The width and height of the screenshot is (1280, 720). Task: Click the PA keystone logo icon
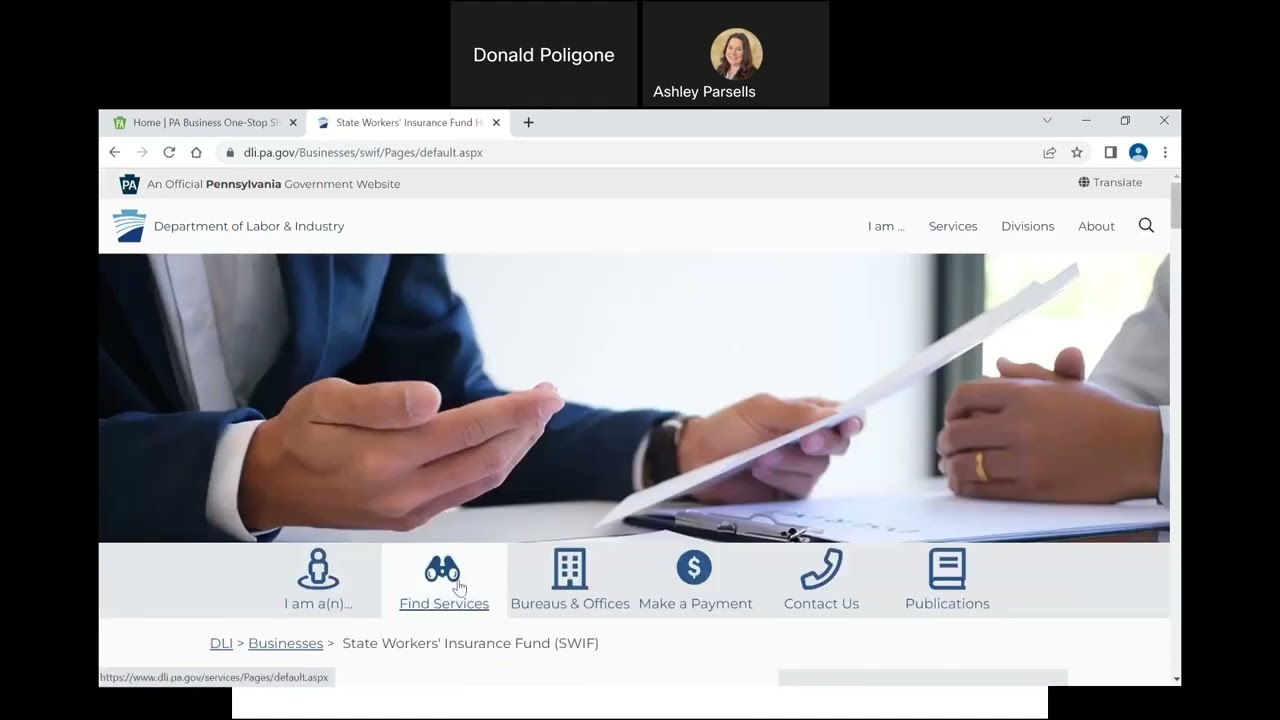(x=130, y=184)
